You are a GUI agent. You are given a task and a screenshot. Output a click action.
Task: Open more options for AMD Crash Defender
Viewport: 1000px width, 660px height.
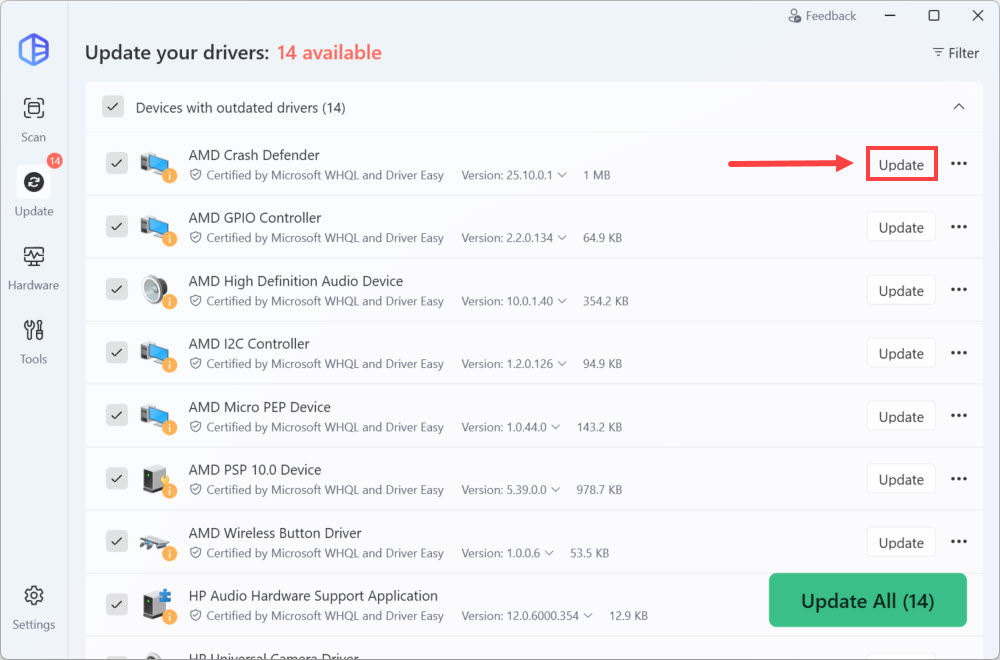click(959, 164)
